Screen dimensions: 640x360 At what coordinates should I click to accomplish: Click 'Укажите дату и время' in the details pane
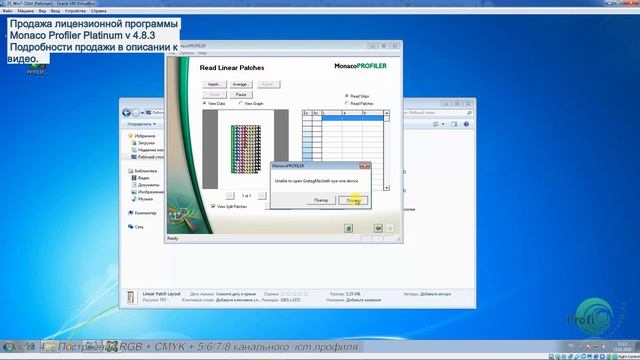coord(236,294)
